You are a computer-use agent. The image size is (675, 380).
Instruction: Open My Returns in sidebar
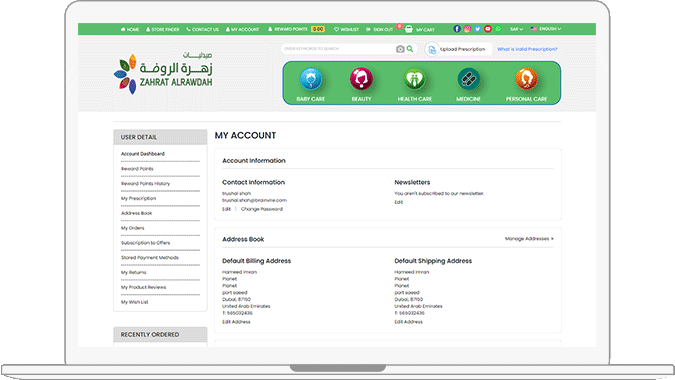tap(133, 272)
